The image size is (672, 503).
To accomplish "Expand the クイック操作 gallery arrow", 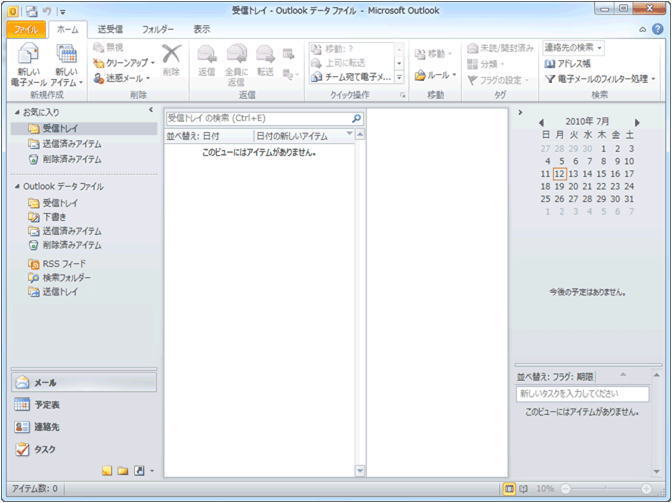I will (x=399, y=78).
